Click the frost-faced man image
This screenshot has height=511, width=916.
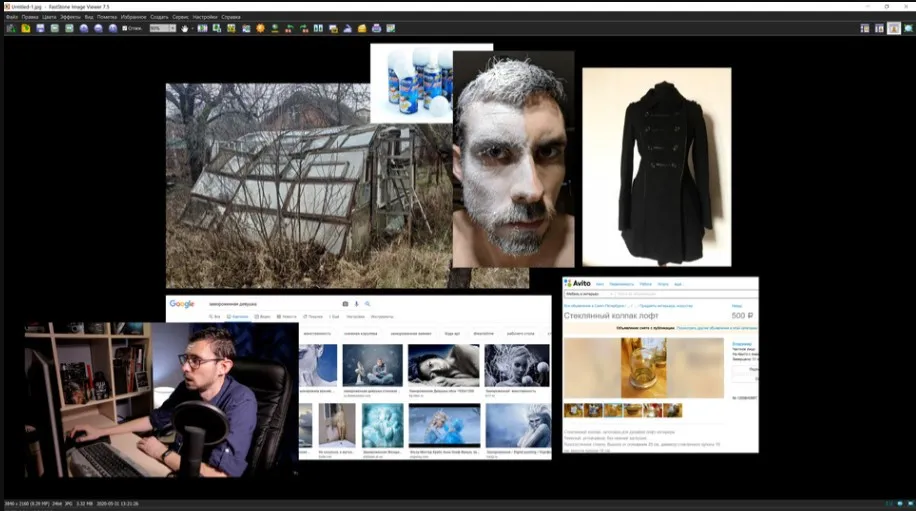(x=513, y=159)
